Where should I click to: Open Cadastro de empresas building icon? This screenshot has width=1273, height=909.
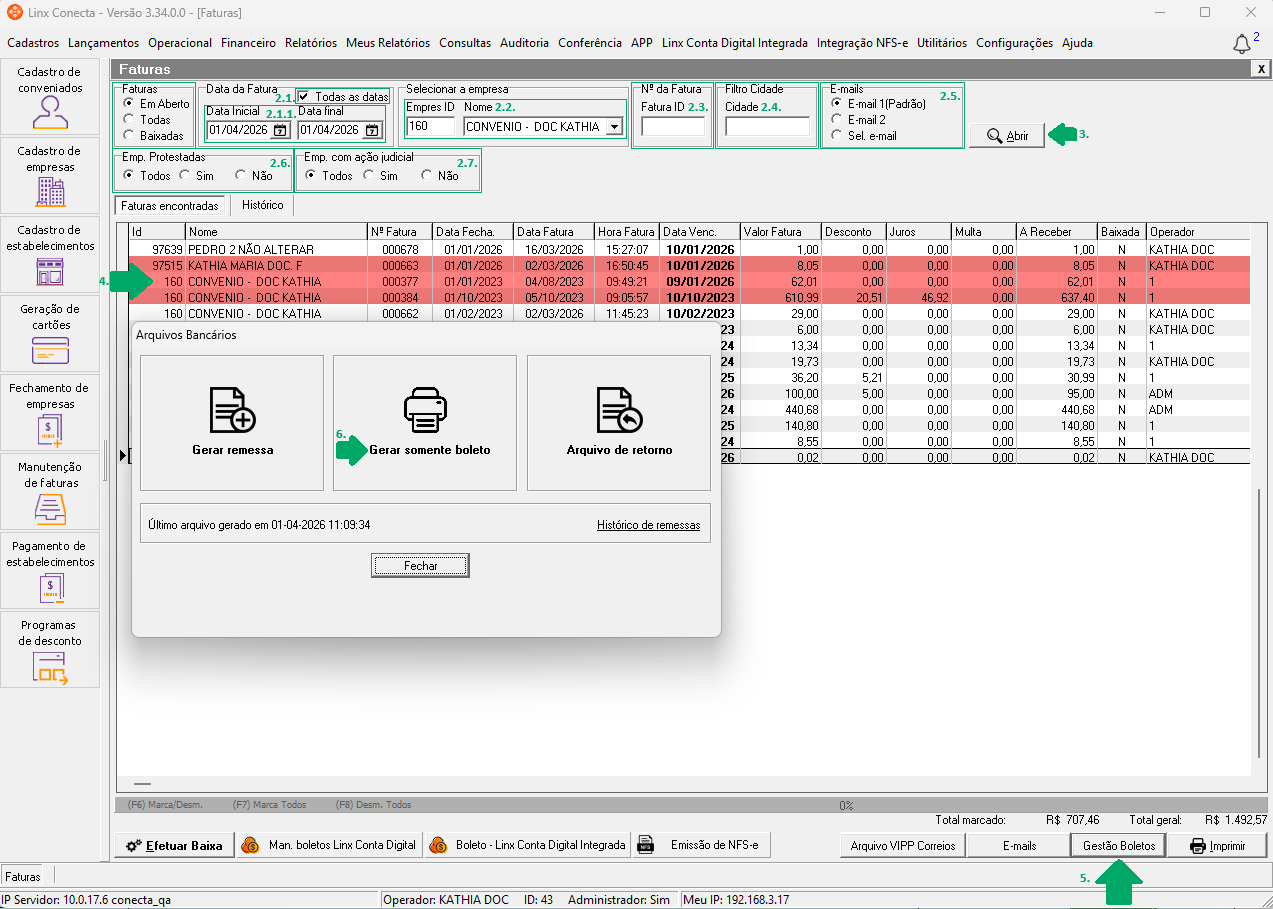pyautogui.click(x=50, y=191)
